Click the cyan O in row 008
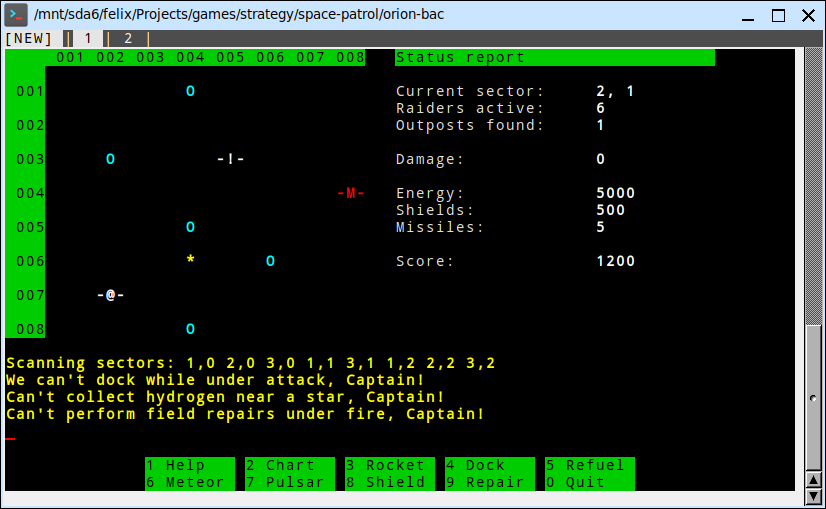Screen dimensions: 826x509 coord(191,329)
